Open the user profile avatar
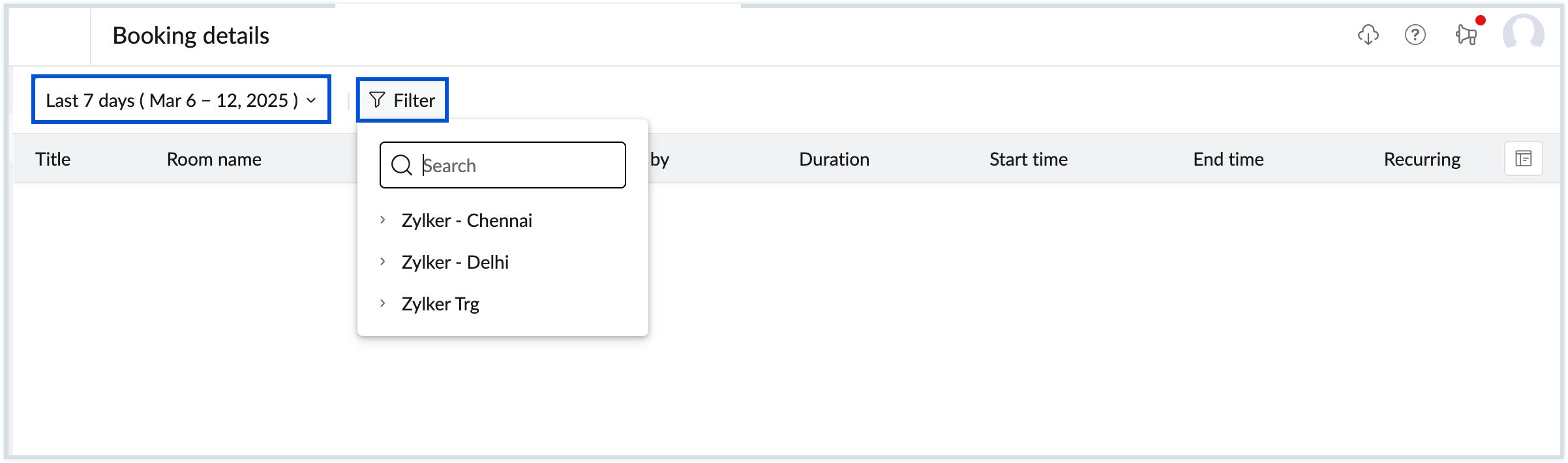The image size is (1568, 463). (x=1523, y=33)
